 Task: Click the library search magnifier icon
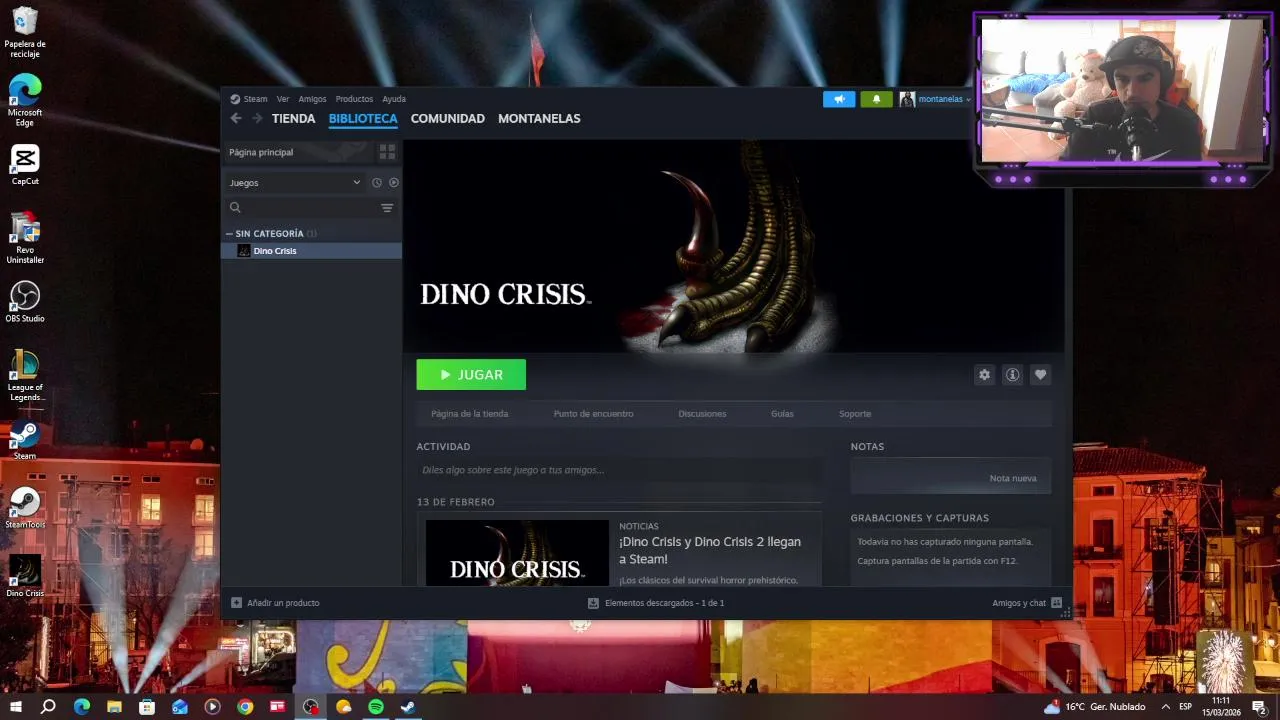point(236,208)
